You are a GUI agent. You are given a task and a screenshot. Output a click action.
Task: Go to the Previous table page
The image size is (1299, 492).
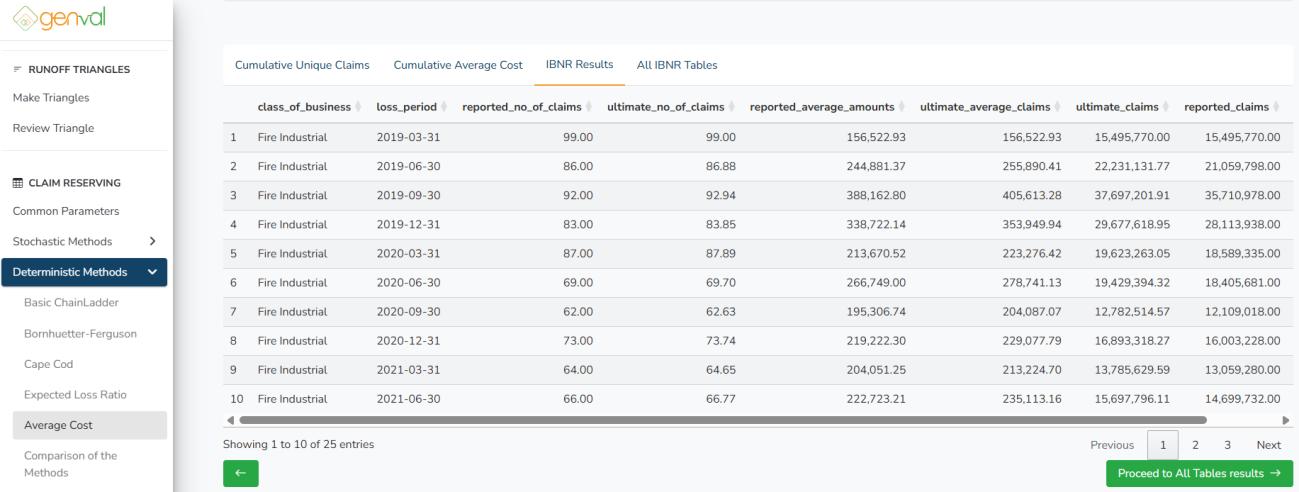pyautogui.click(x=1112, y=445)
